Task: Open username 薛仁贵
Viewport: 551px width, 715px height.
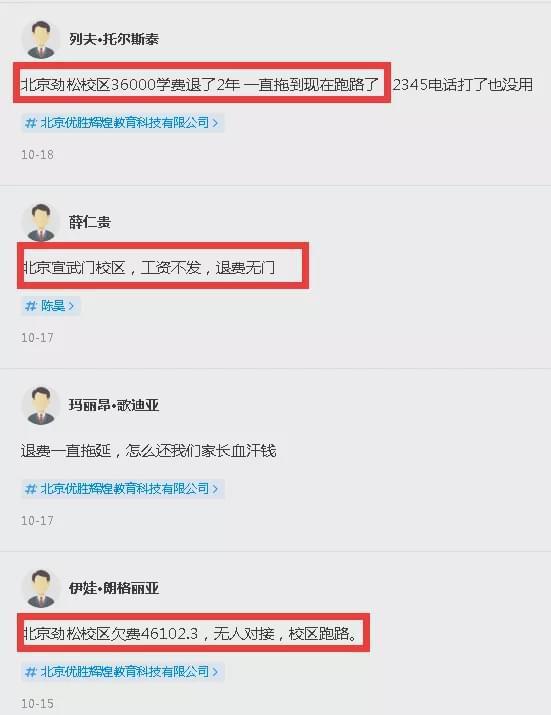Action: pyautogui.click(x=90, y=222)
